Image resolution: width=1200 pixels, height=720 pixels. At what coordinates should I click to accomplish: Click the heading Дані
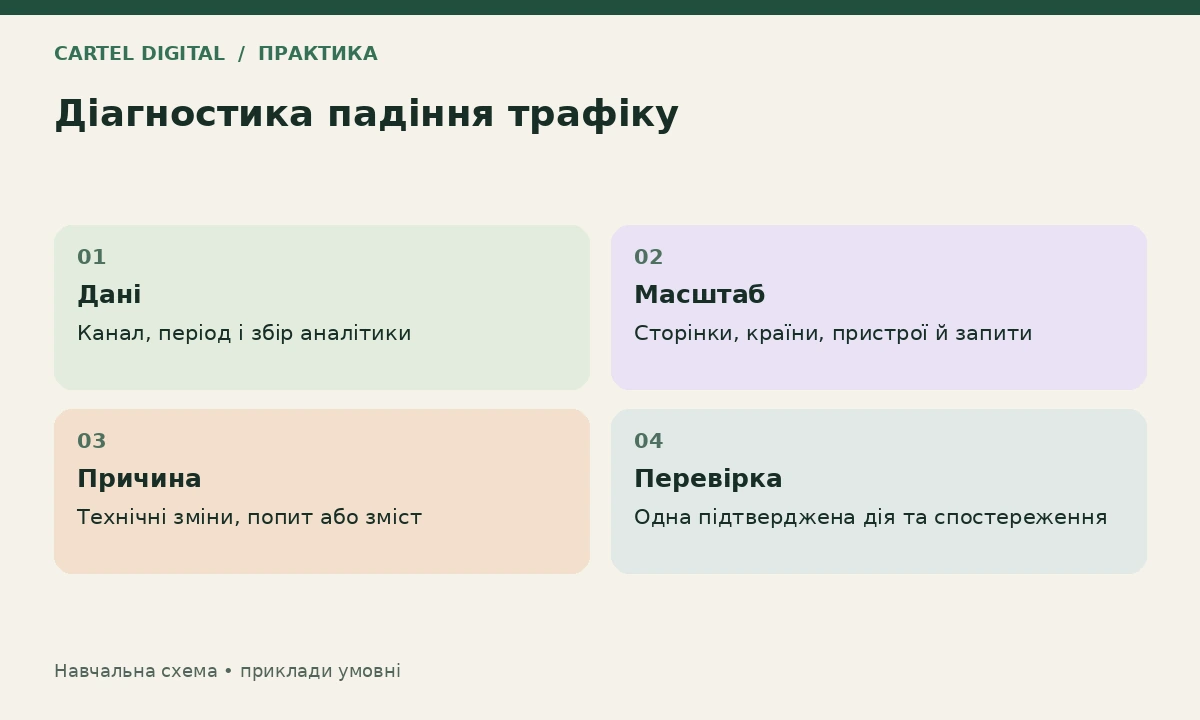coord(109,295)
